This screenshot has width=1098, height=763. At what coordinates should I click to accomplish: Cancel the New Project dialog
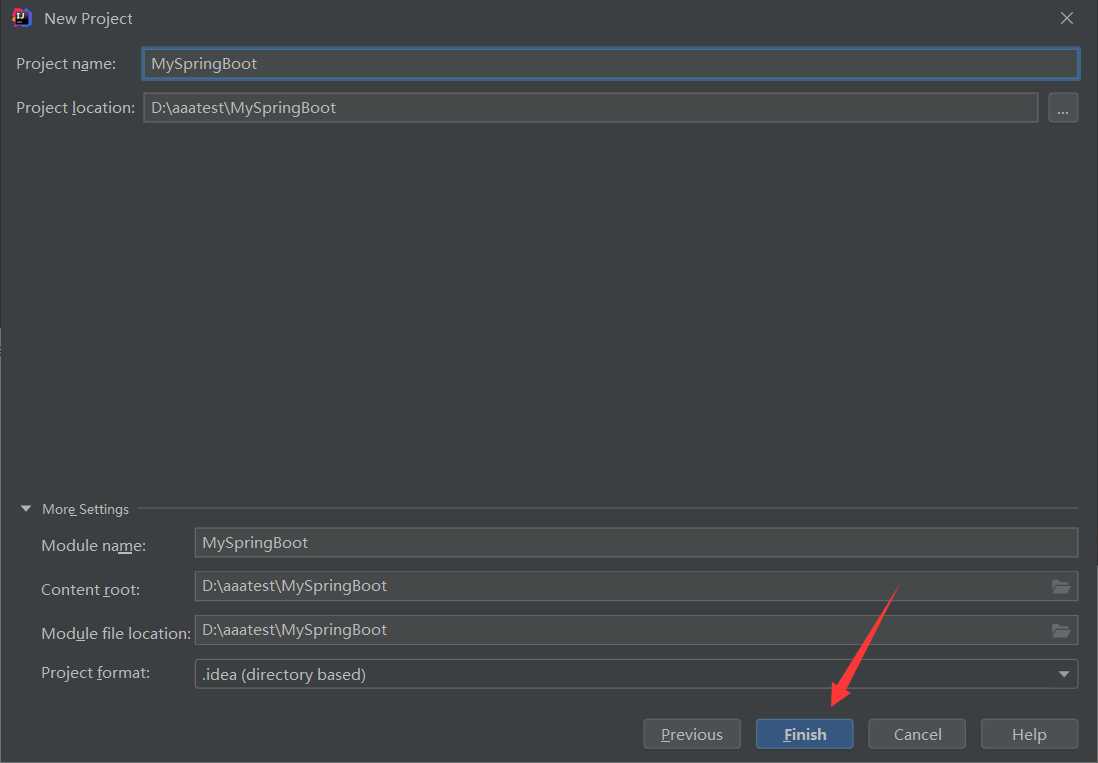pos(917,734)
